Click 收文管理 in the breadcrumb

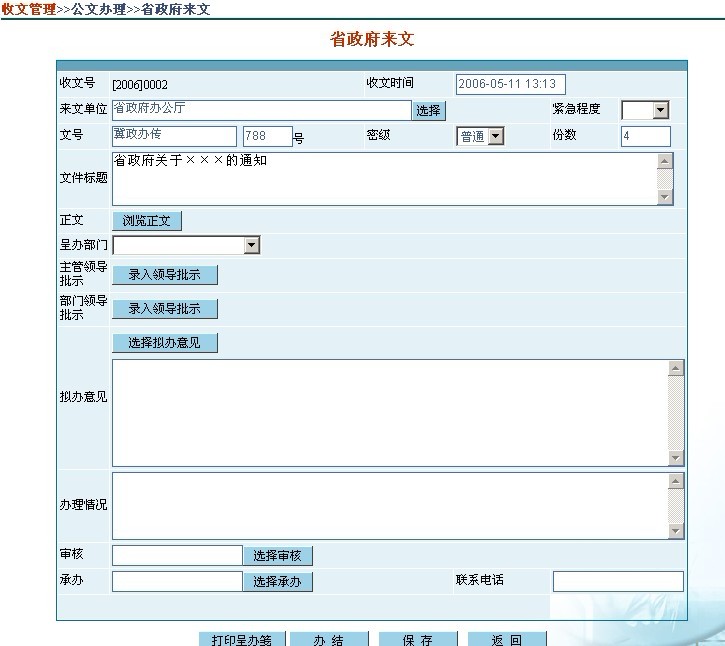click(29, 9)
